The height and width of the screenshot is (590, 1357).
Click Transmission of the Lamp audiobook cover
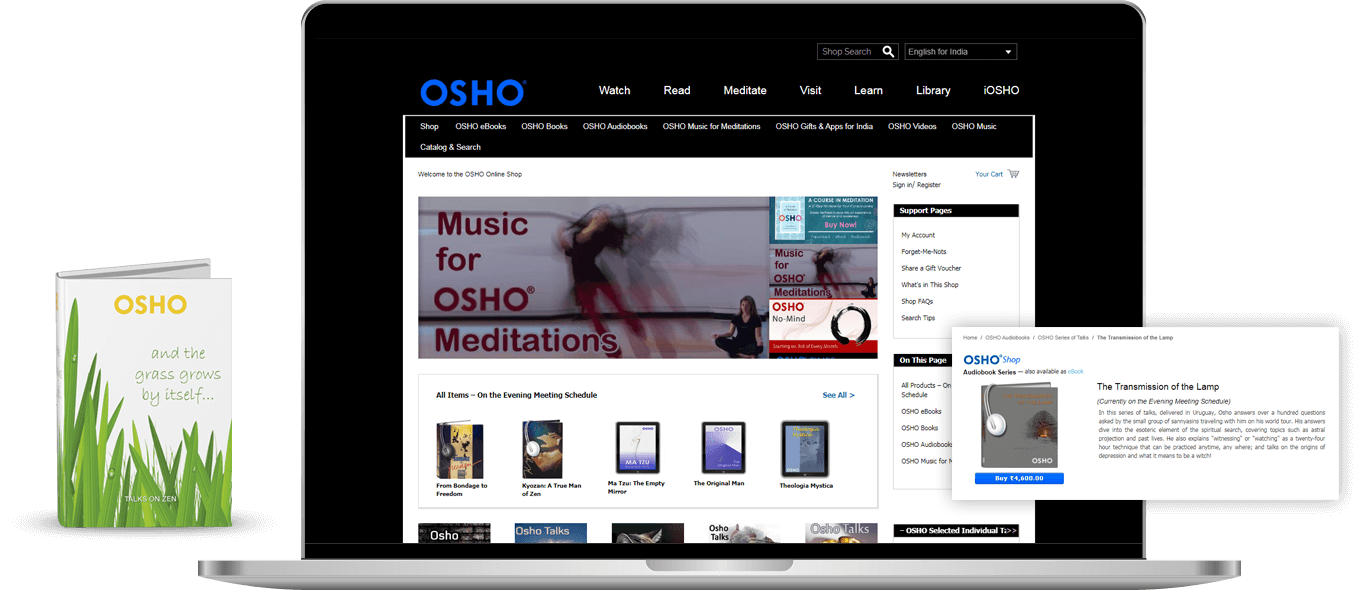click(1019, 425)
